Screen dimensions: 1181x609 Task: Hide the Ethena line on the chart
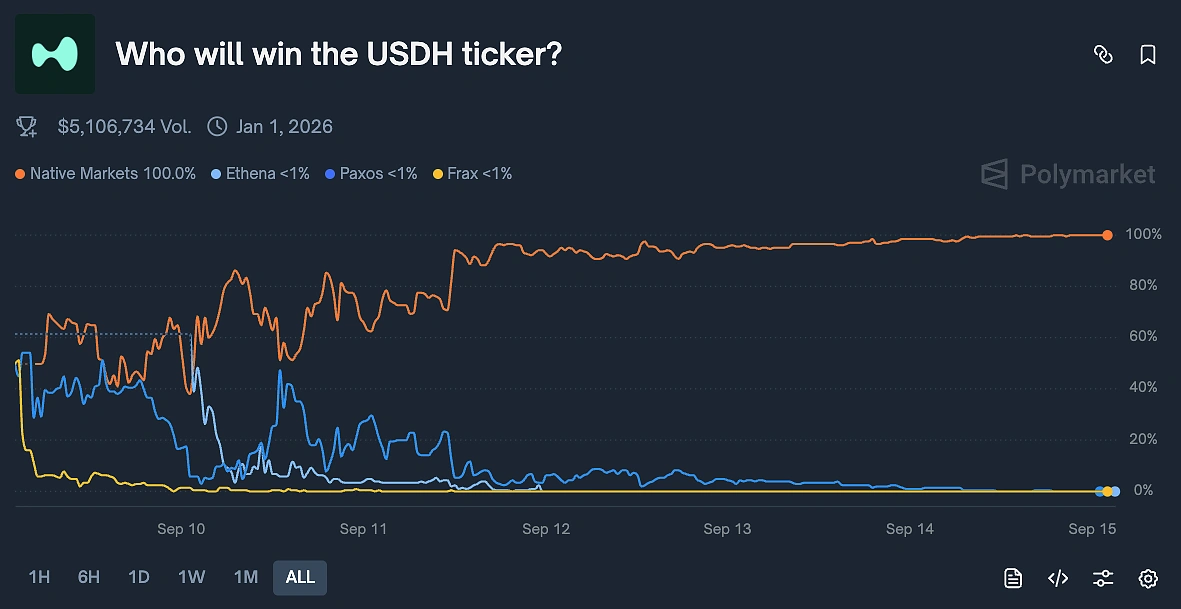coord(260,173)
